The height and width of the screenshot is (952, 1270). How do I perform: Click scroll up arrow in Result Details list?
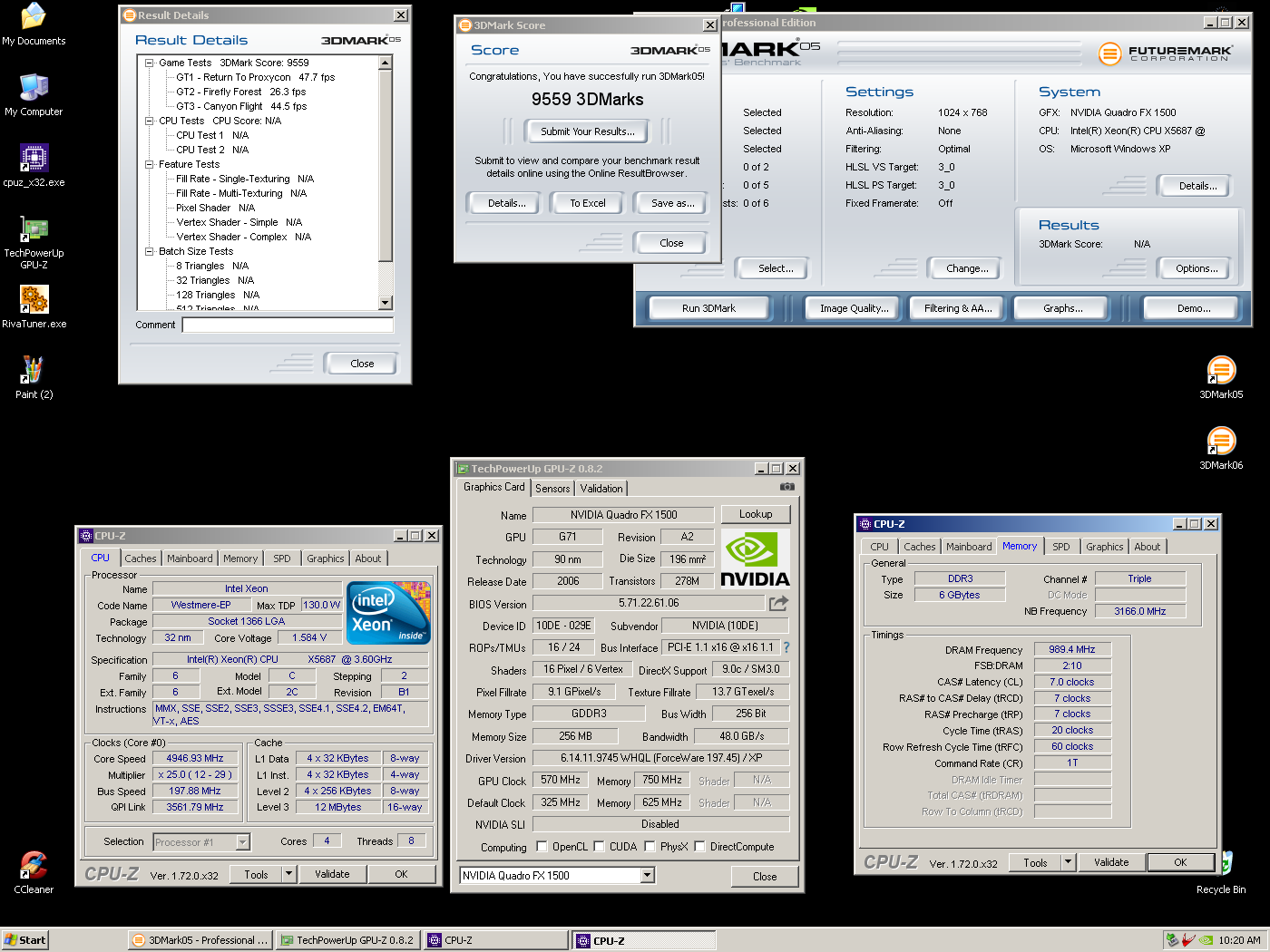386,63
